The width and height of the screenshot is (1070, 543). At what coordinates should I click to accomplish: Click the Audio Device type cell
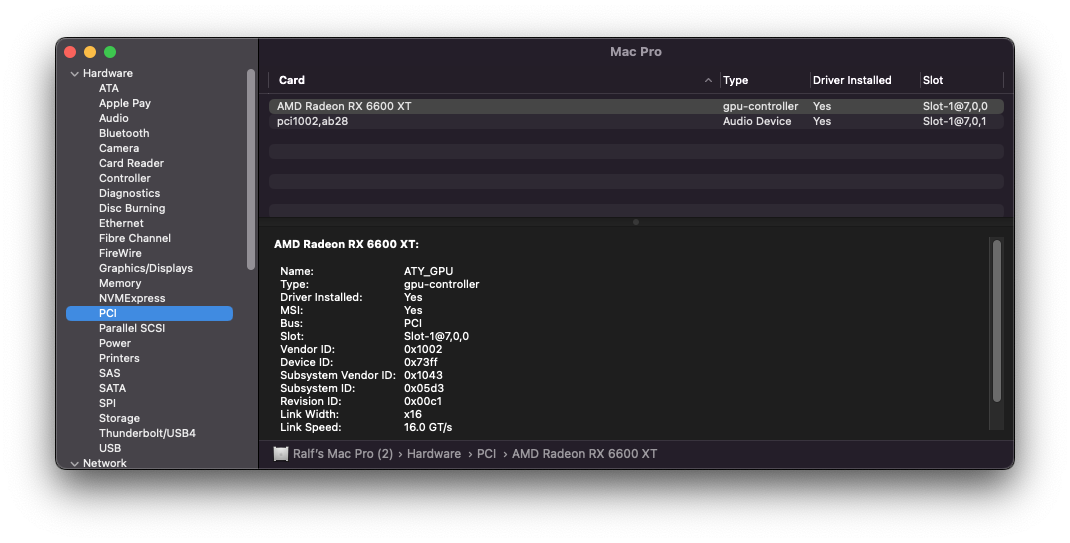tap(757, 121)
